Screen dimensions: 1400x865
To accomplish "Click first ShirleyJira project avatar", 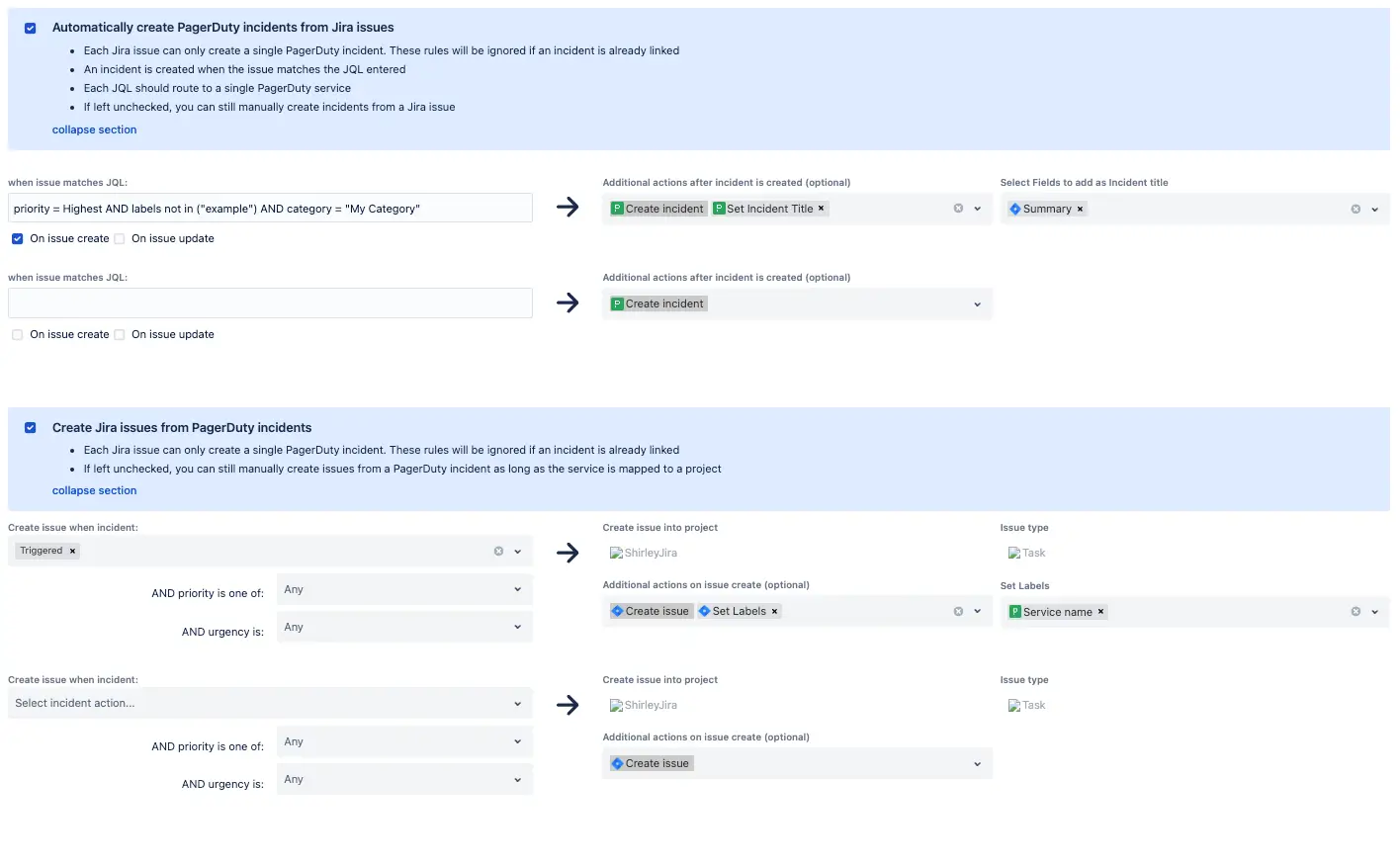I will [x=617, y=554].
